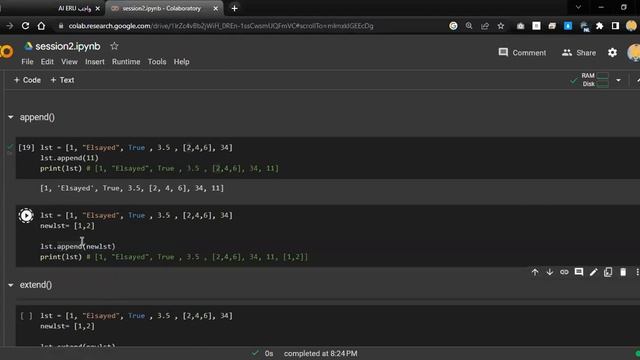This screenshot has height=360, width=640.
Task: Click the 'completed at 8:24 PM' status
Action: (x=320, y=353)
